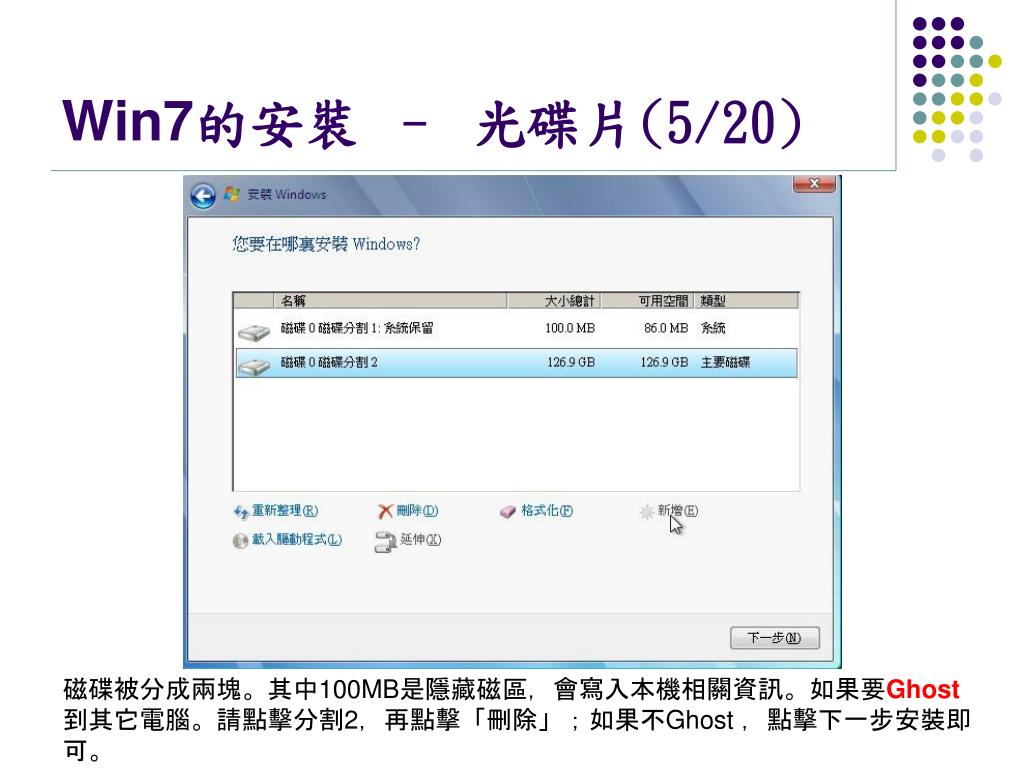Click the 大小總計 column header
1024x768 pixels.
[554, 300]
